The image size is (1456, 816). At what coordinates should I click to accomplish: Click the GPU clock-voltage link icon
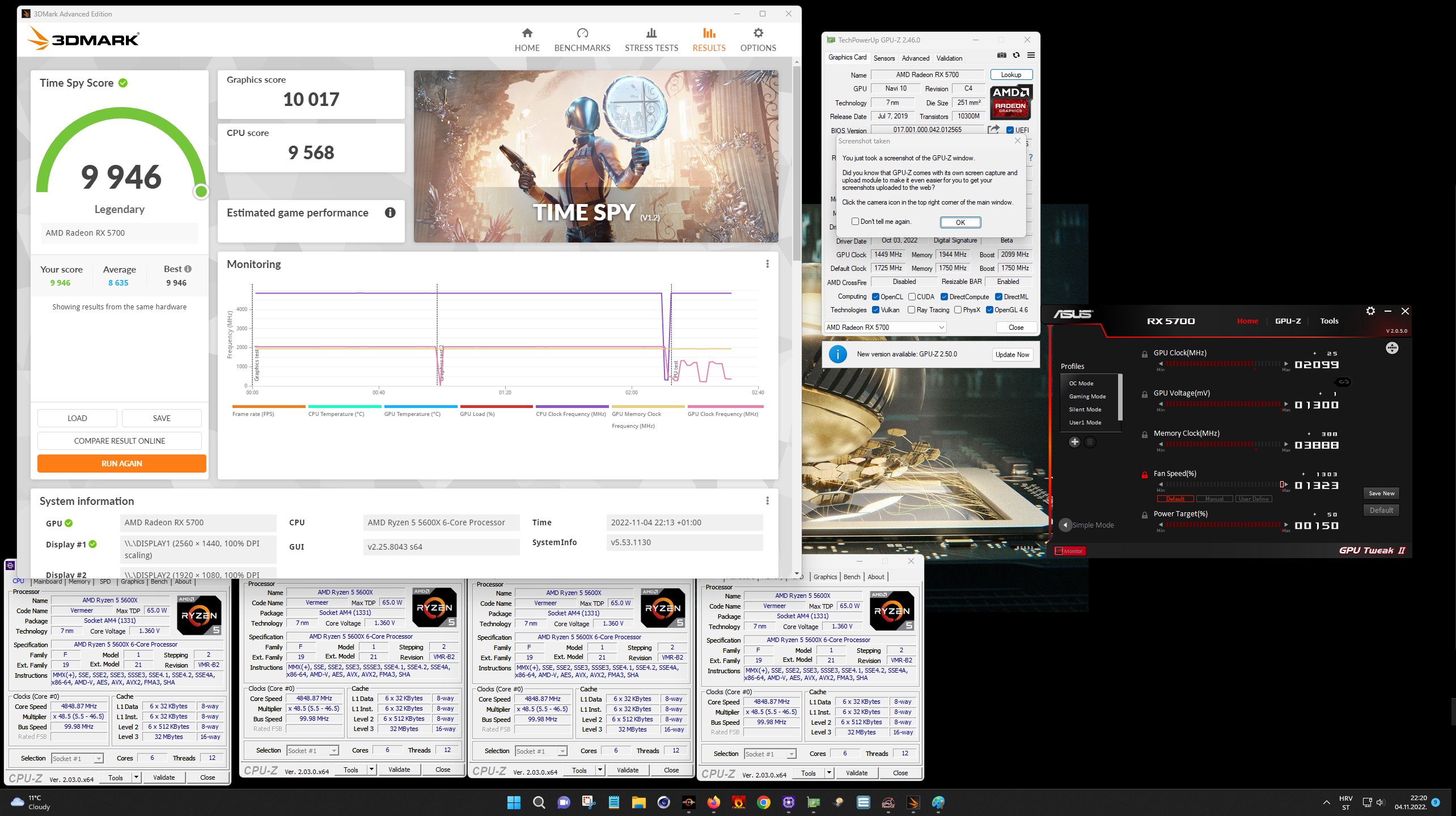[x=1343, y=382]
